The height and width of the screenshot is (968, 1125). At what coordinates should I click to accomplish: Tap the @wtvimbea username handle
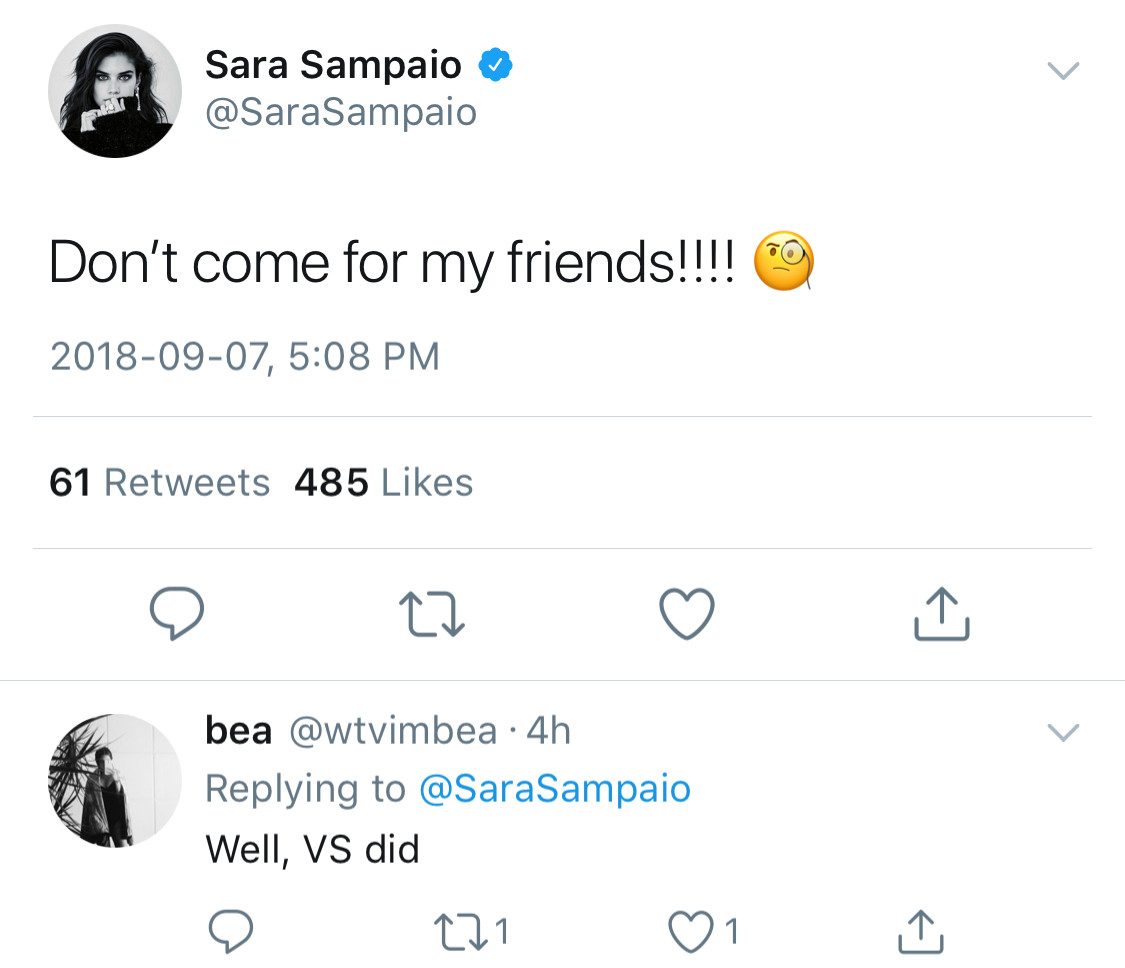point(393,731)
